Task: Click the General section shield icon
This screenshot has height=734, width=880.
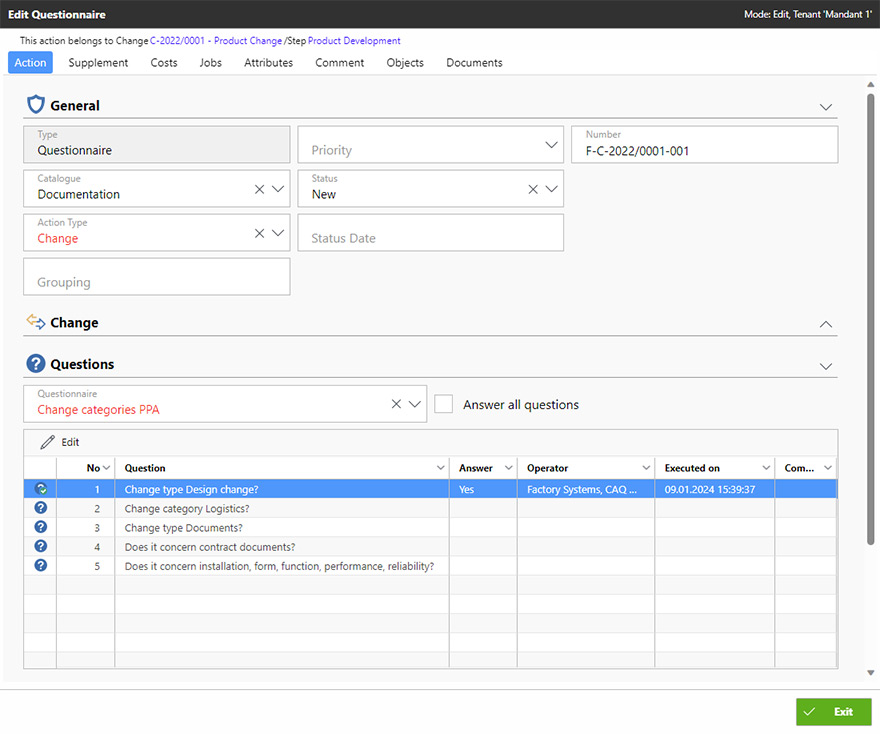Action: coord(36,105)
